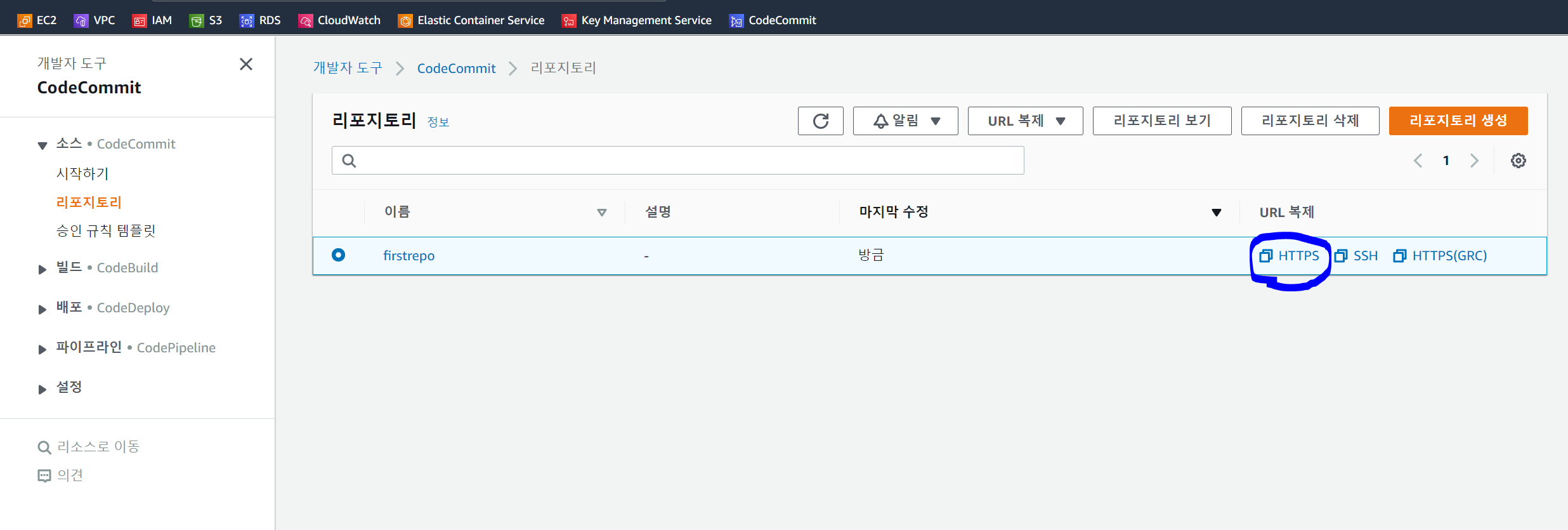This screenshot has height=530, width=1568.
Task: Select 리포지토리 in the side menu
Action: click(89, 202)
